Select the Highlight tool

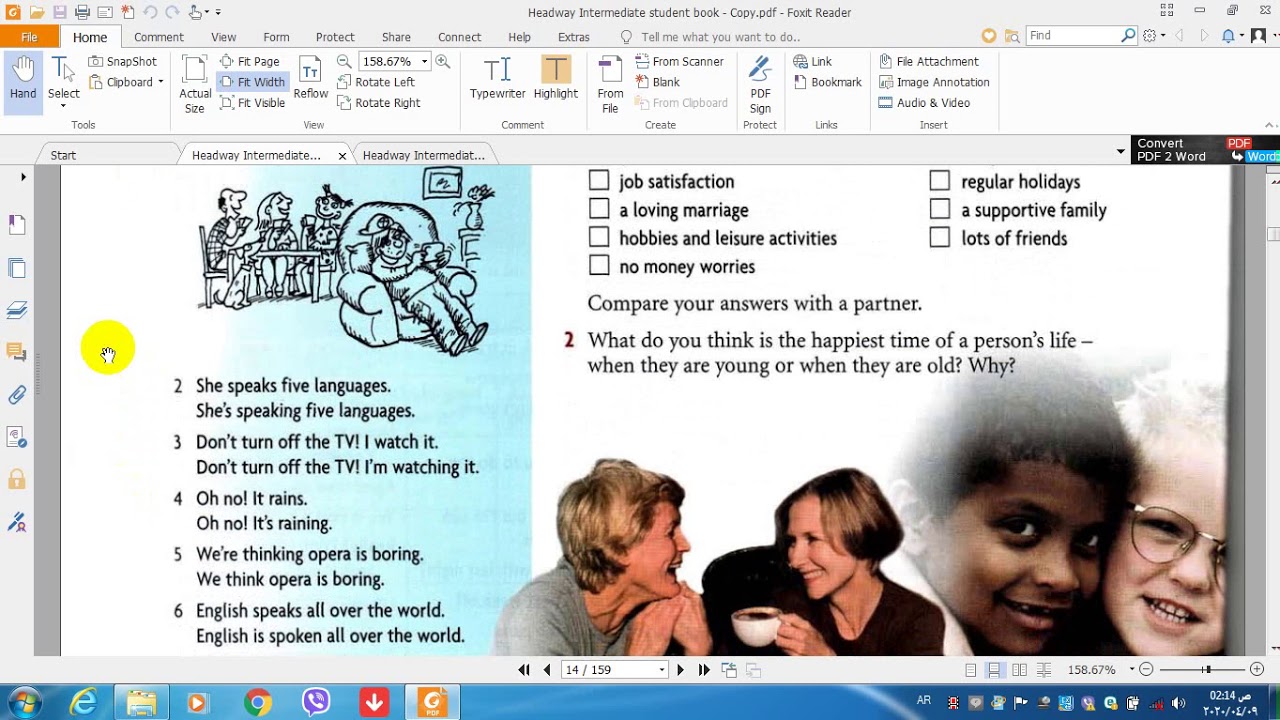[x=556, y=79]
